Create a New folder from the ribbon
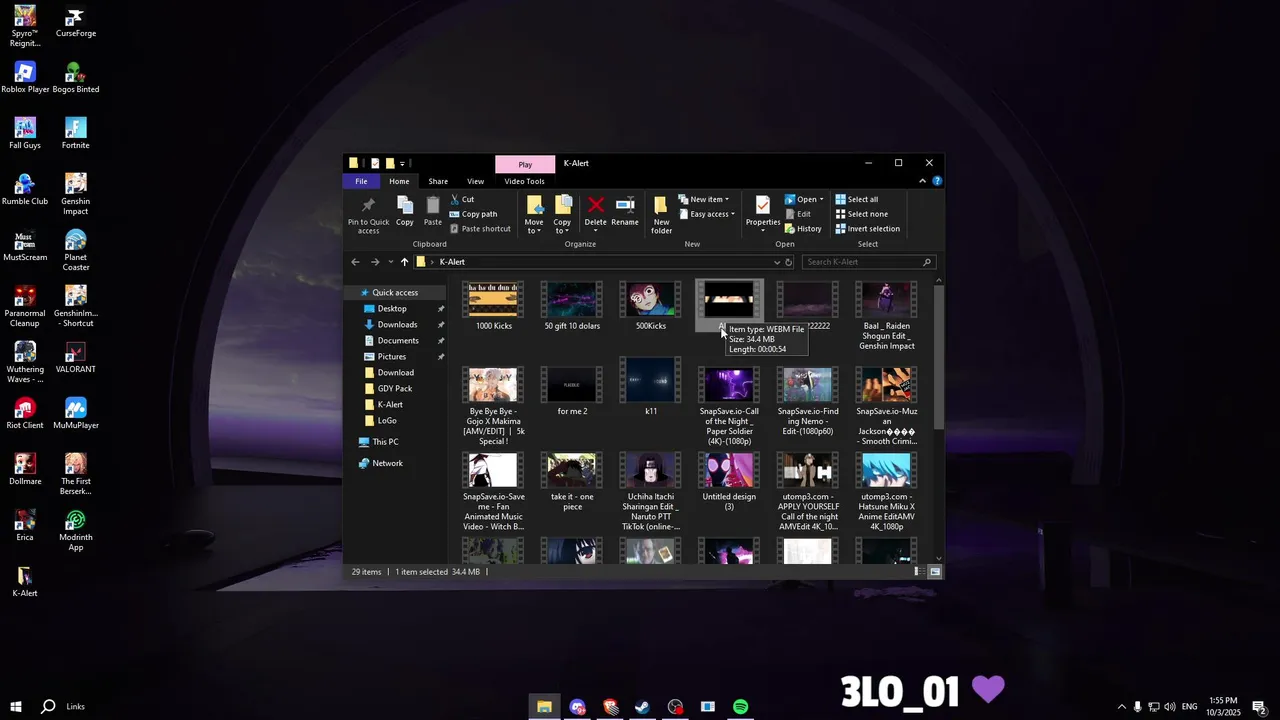This screenshot has height=720, width=1280. pyautogui.click(x=661, y=214)
